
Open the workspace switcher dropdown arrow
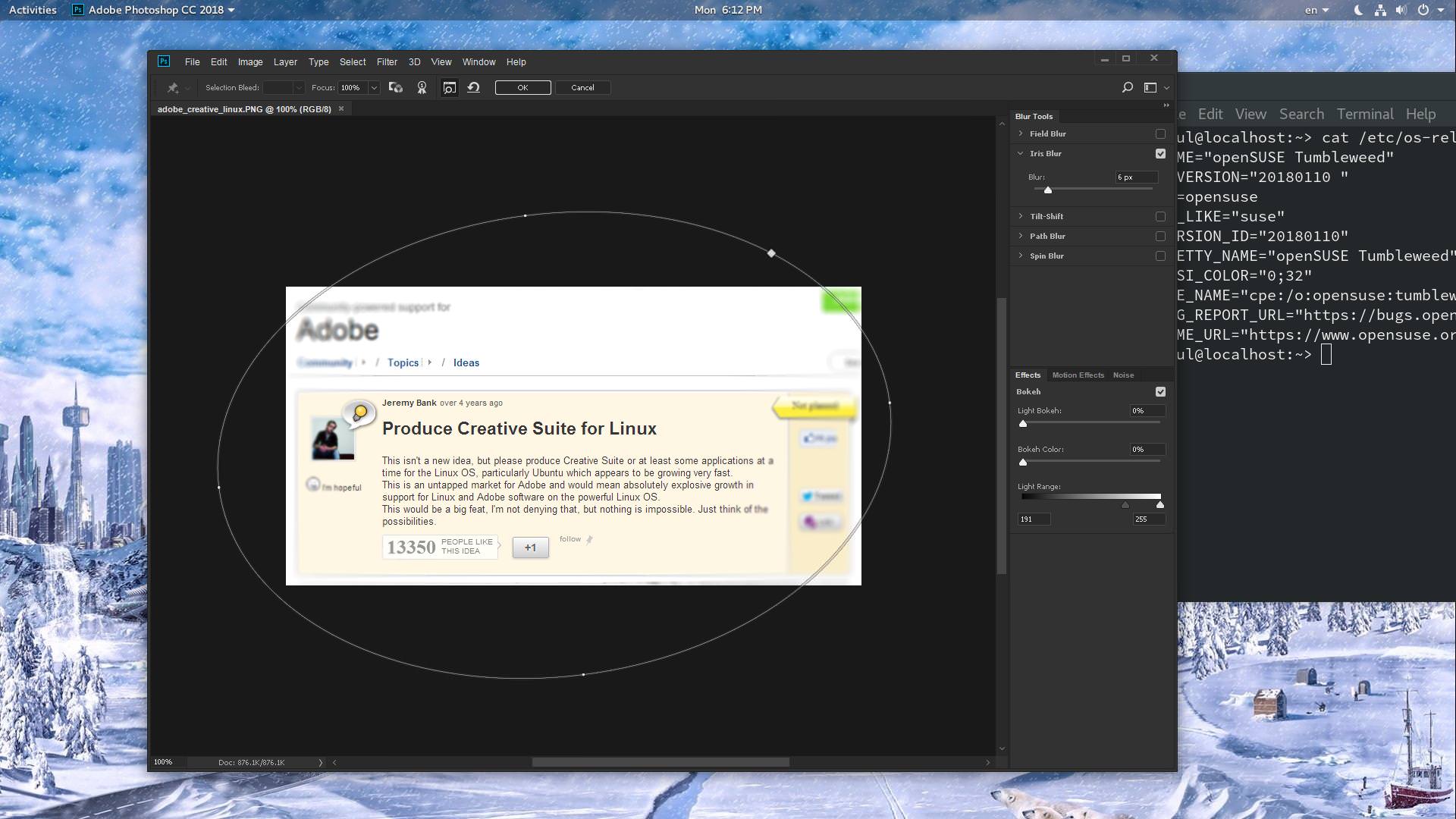(x=1166, y=88)
